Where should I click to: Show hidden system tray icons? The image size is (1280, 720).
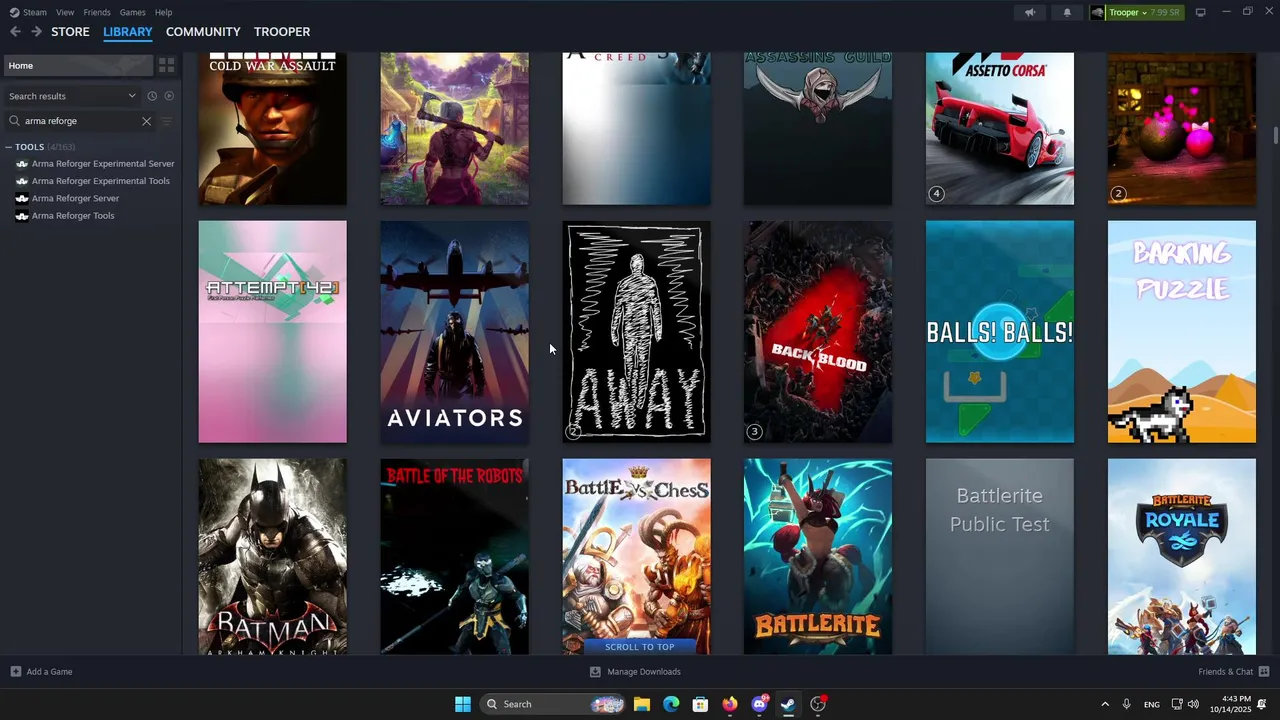point(1105,704)
